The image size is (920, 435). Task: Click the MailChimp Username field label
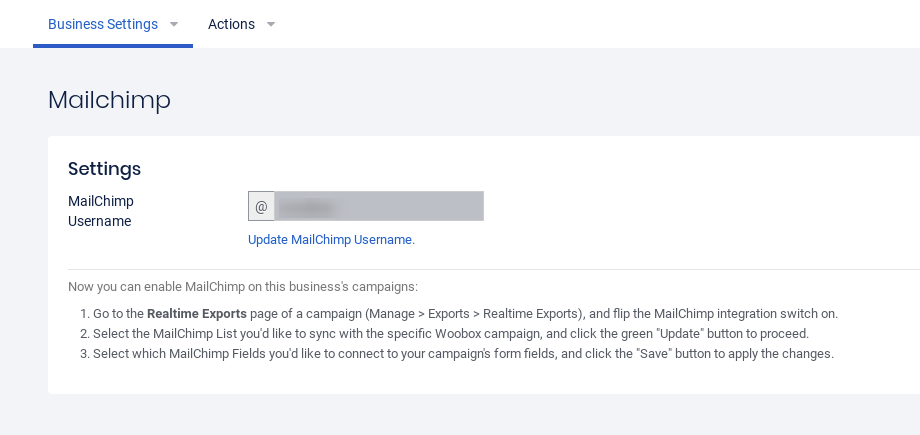pos(100,211)
